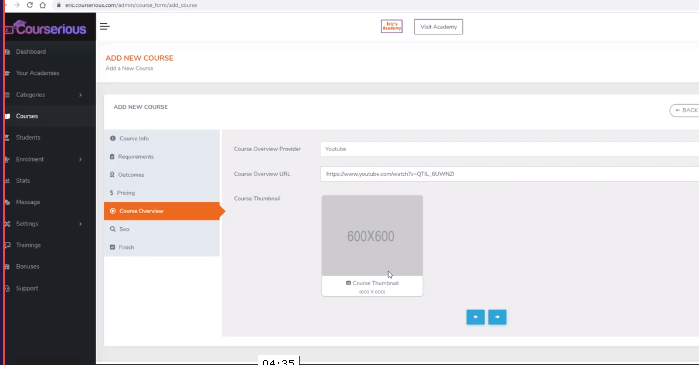The width and height of the screenshot is (699, 365).
Task: Open the hamburger menu icon
Action: pos(105,27)
